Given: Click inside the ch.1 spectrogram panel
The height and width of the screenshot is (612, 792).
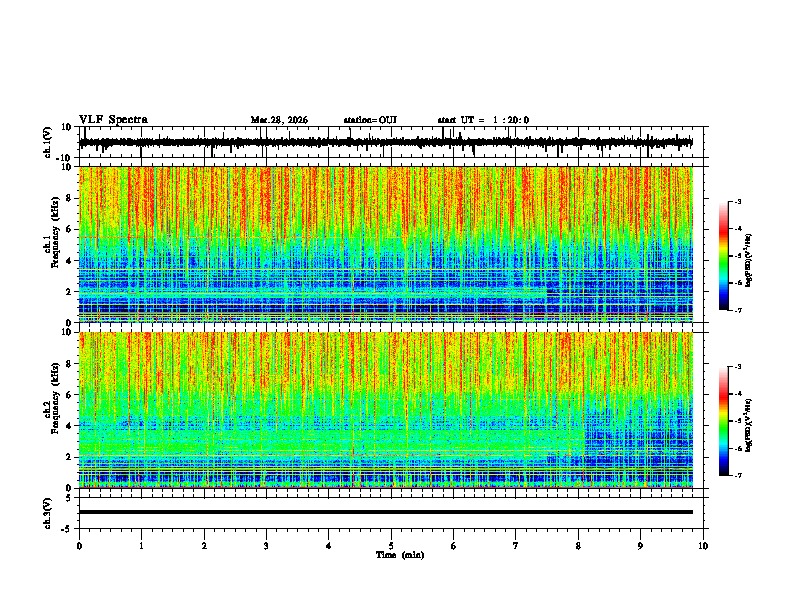Looking at the screenshot, I should (x=385, y=244).
